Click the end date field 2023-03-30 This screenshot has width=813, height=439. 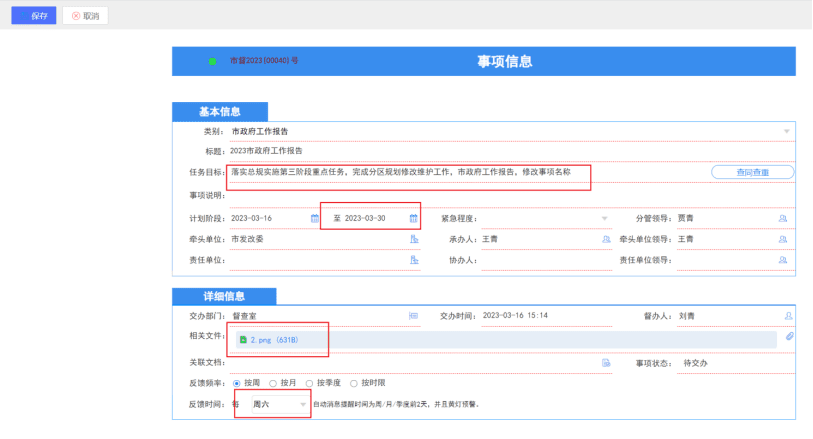[375, 218]
